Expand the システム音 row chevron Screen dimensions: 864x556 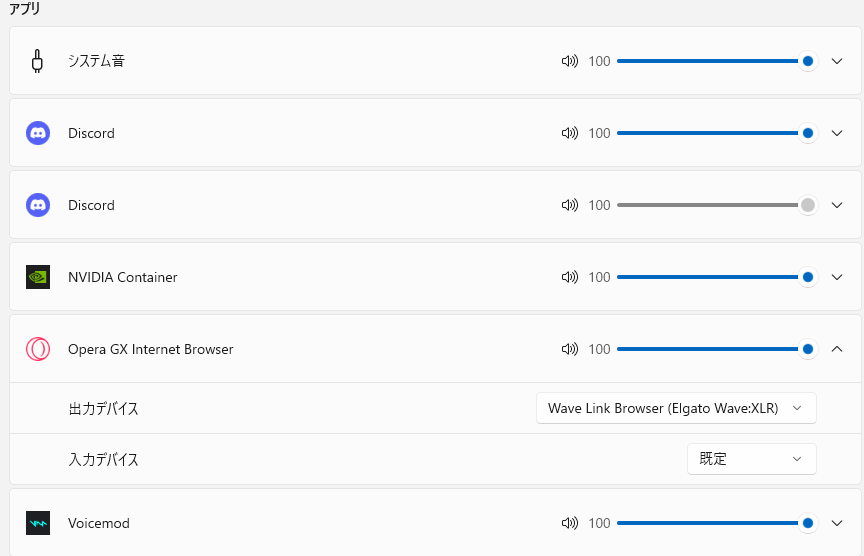pyautogui.click(x=837, y=61)
